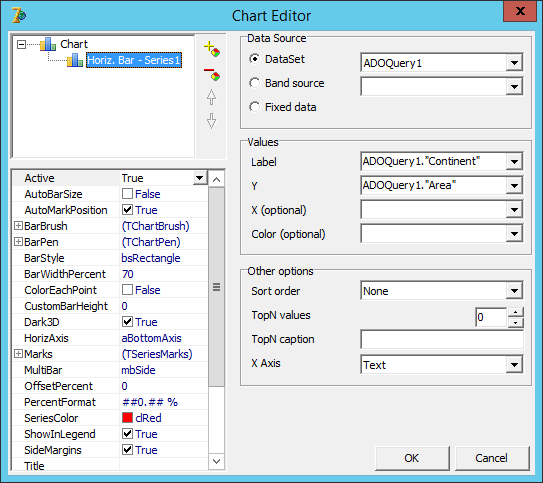Click the red SeriesColor swatch
This screenshot has height=483, width=543.
point(127,418)
